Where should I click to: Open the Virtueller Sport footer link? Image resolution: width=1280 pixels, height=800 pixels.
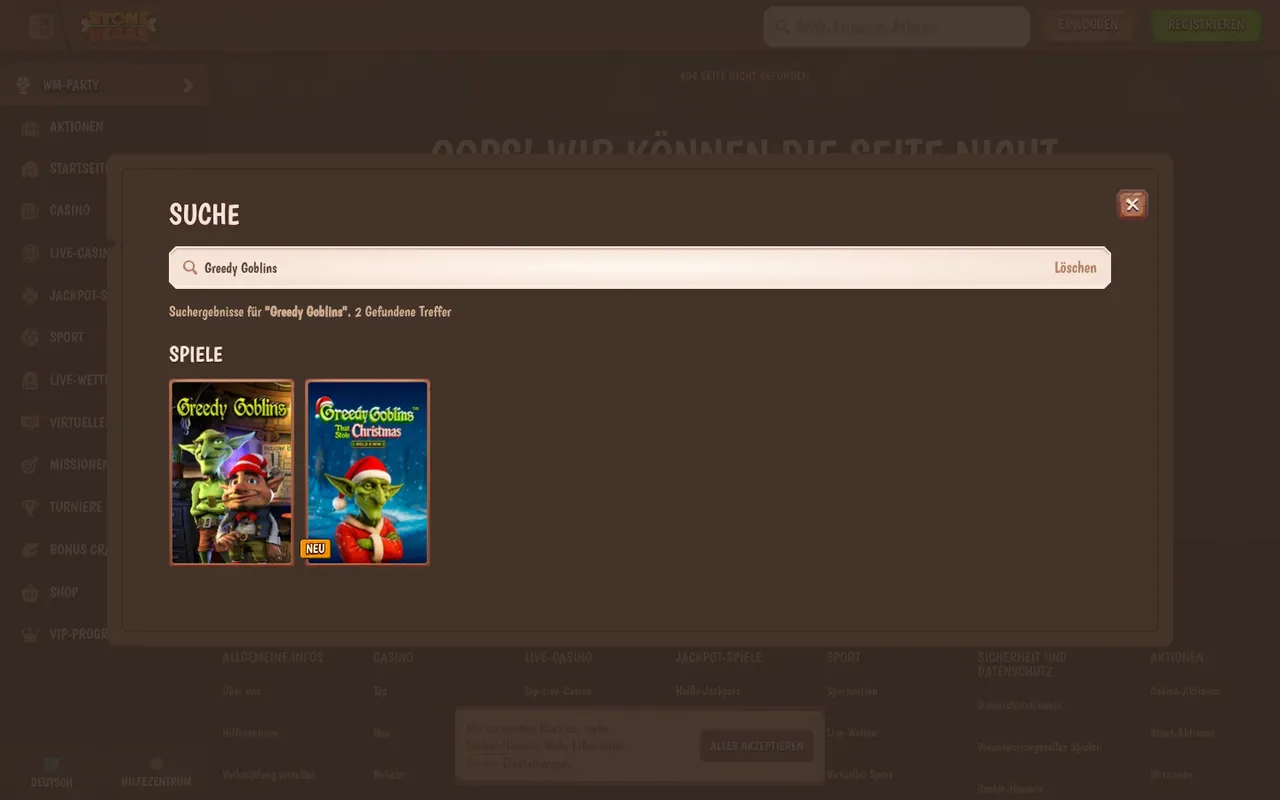[x=860, y=775]
